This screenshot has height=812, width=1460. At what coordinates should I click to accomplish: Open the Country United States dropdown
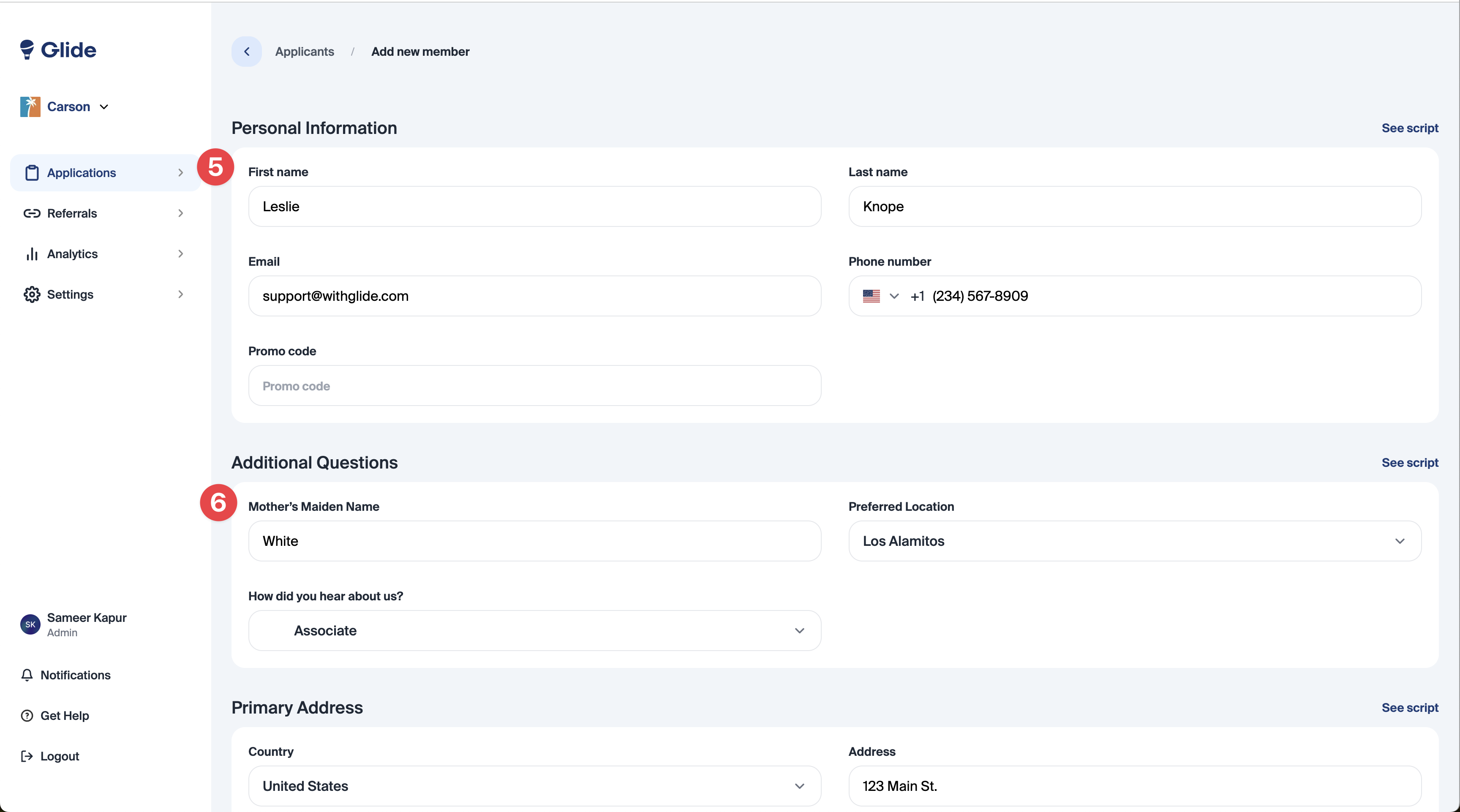click(x=799, y=786)
